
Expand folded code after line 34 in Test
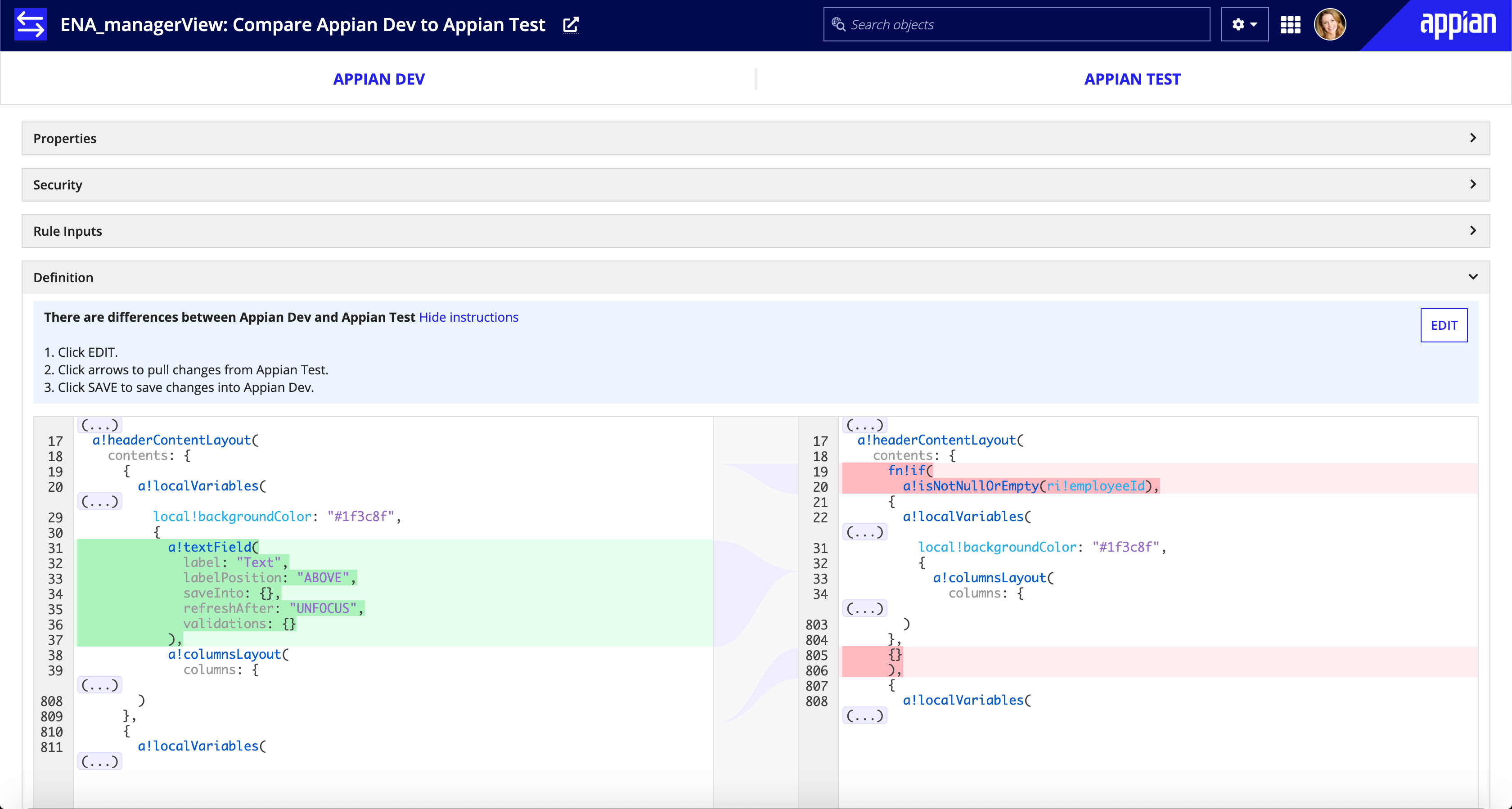[864, 608]
